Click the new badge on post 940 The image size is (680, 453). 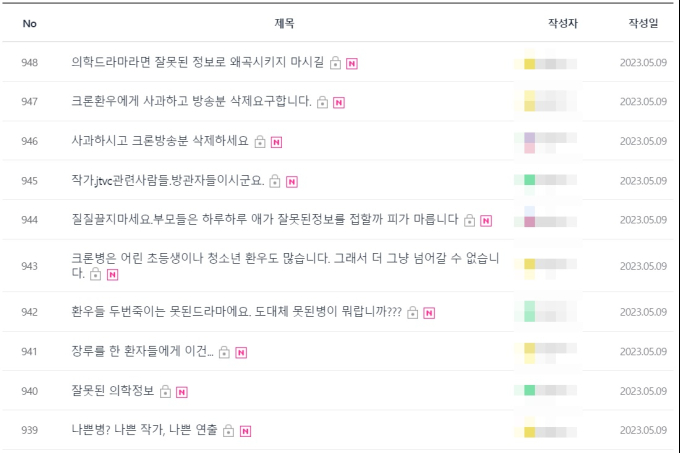182,392
